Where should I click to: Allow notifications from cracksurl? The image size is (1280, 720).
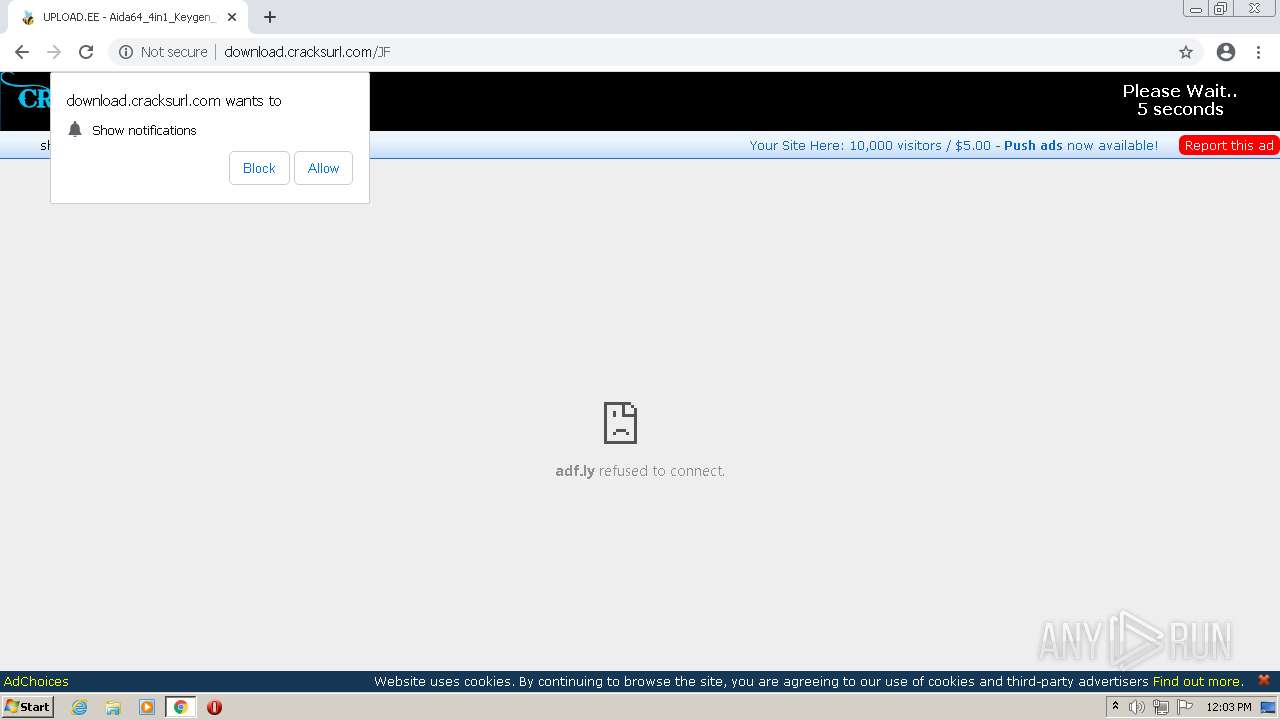tap(323, 168)
